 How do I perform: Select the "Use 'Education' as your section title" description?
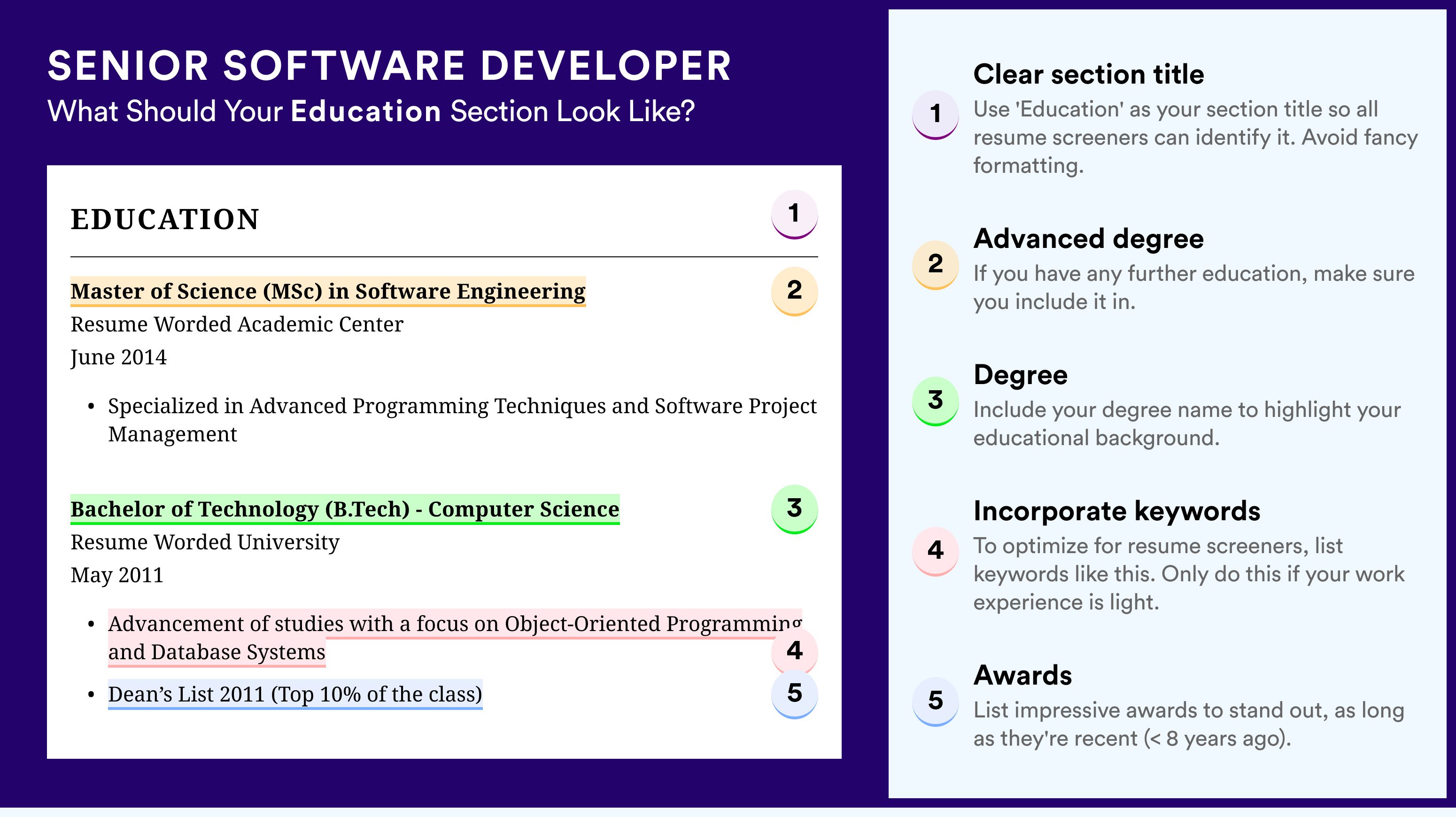pyautogui.click(x=1195, y=137)
